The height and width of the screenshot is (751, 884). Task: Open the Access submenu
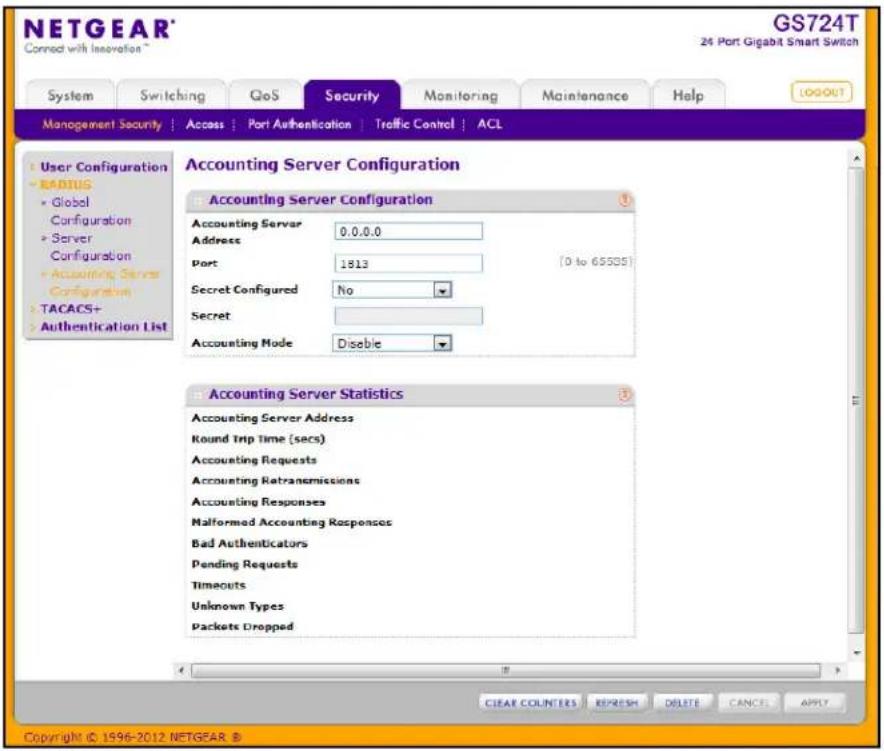coord(205,125)
